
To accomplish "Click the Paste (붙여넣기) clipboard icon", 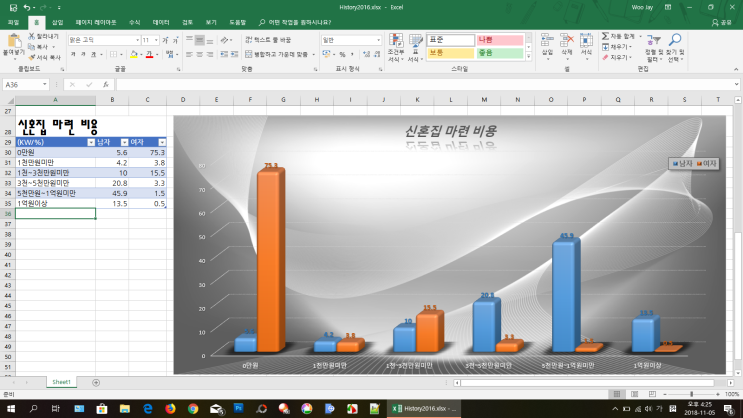I will pyautogui.click(x=14, y=41).
